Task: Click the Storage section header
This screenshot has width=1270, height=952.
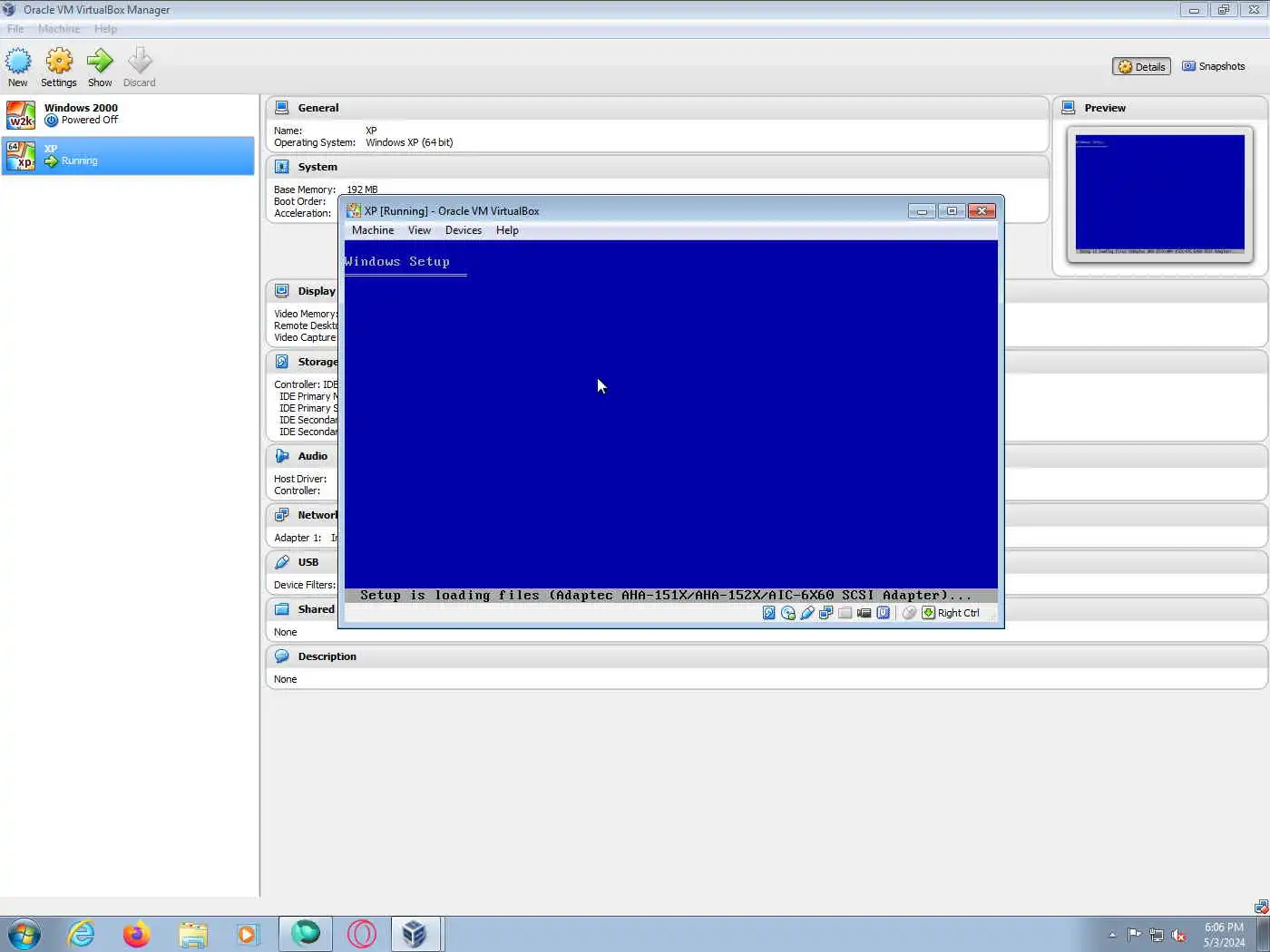Action: tap(305, 362)
